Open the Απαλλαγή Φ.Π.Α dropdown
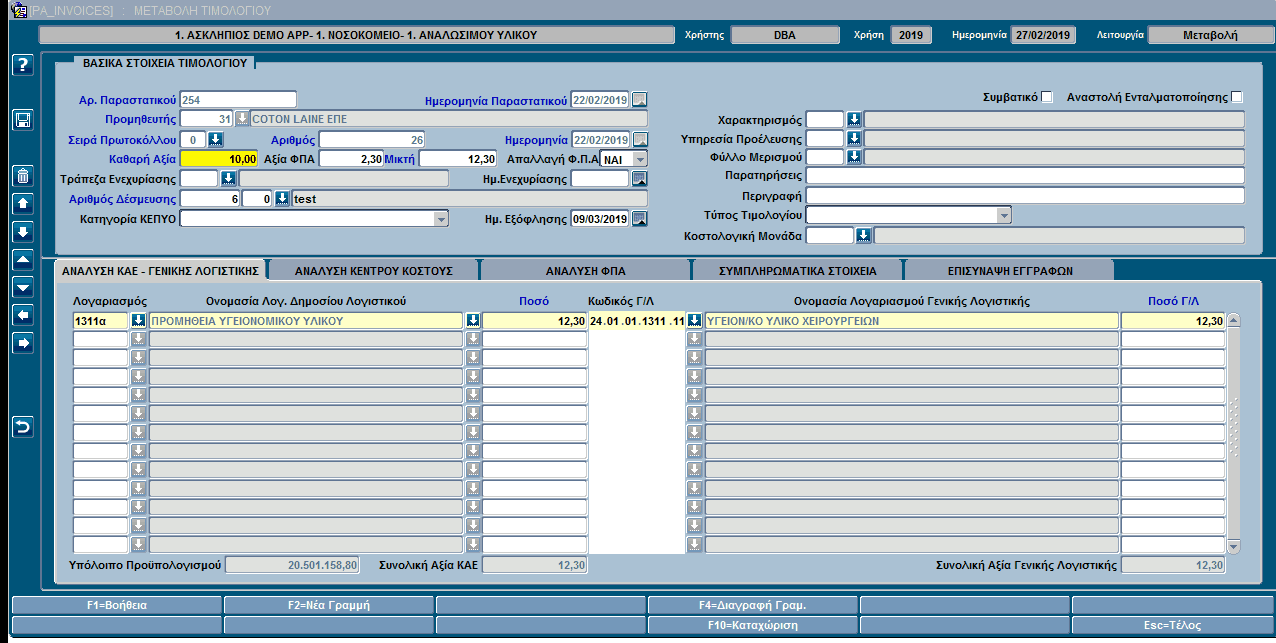1276x643 pixels. click(640, 159)
